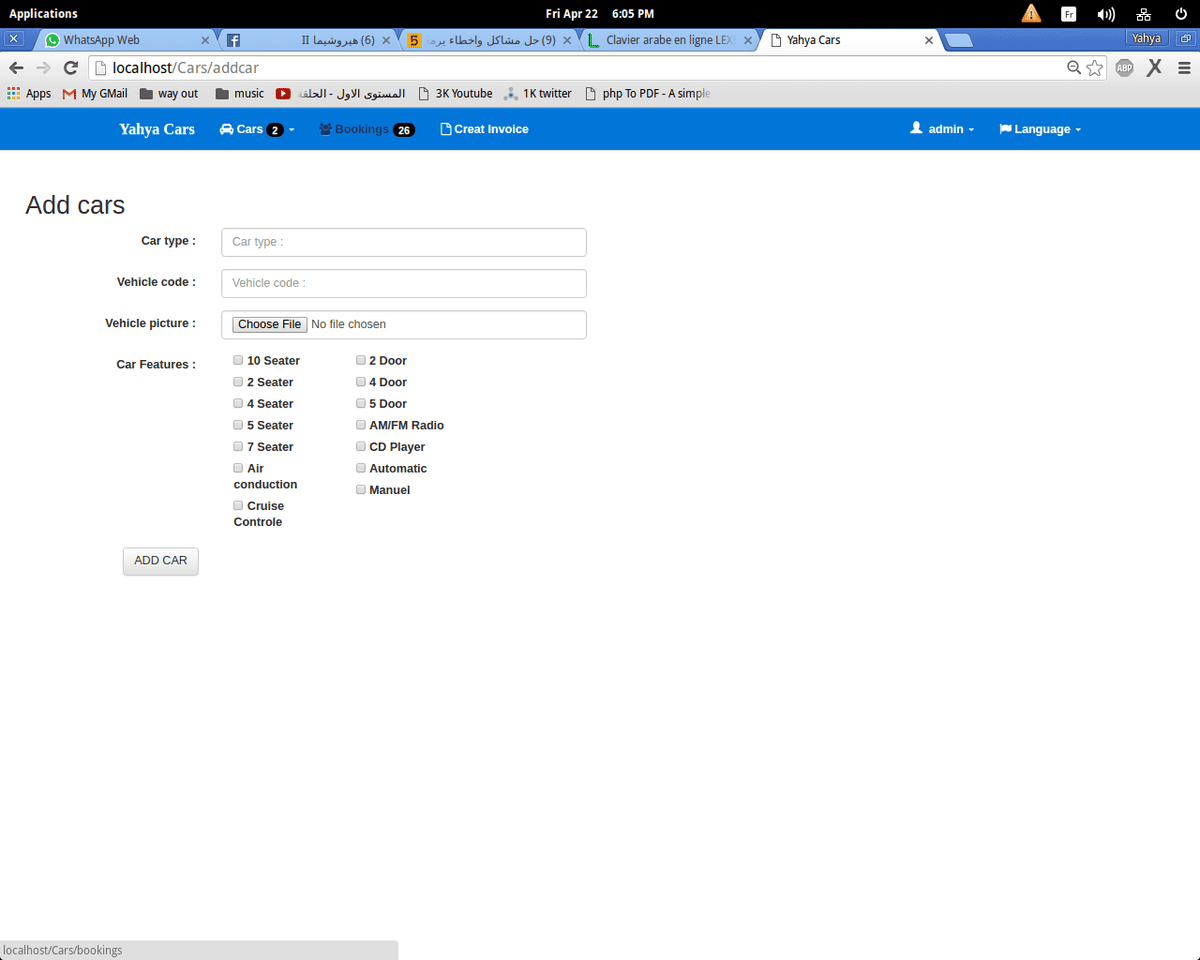Expand the Cars dropdown in navbar

tap(256, 129)
